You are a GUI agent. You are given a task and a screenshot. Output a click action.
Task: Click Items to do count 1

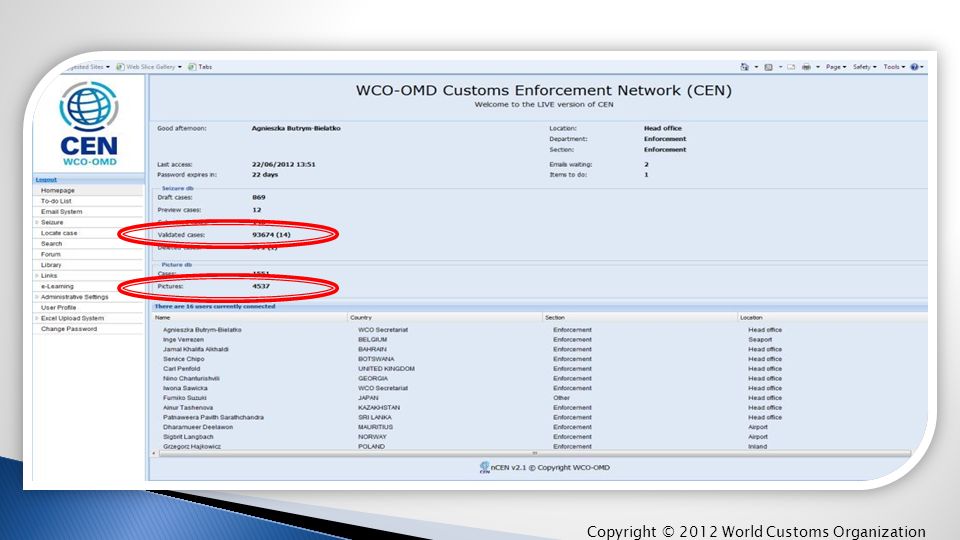[x=646, y=175]
